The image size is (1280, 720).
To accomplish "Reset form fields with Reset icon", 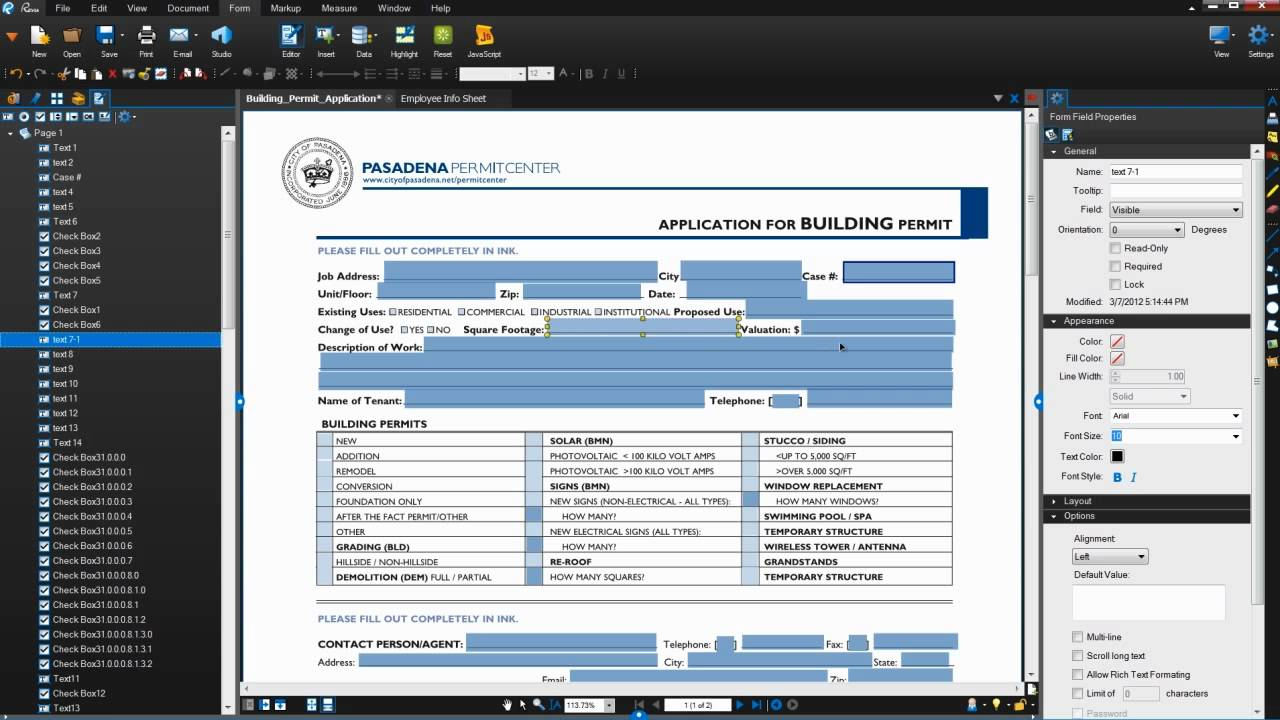I will point(443,40).
